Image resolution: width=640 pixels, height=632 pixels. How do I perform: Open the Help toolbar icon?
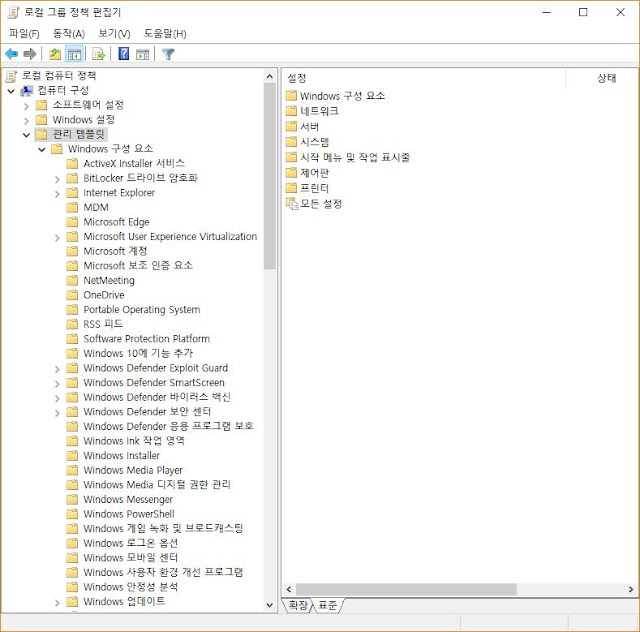[124, 53]
